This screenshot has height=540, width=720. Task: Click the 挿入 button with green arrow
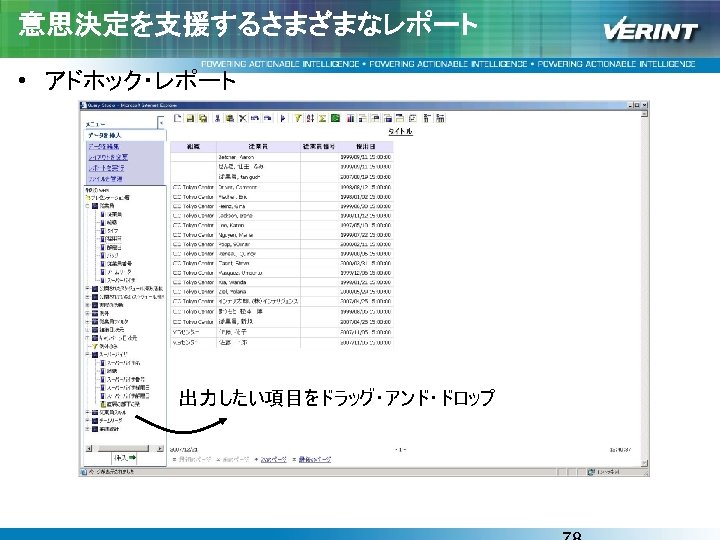tap(125, 458)
